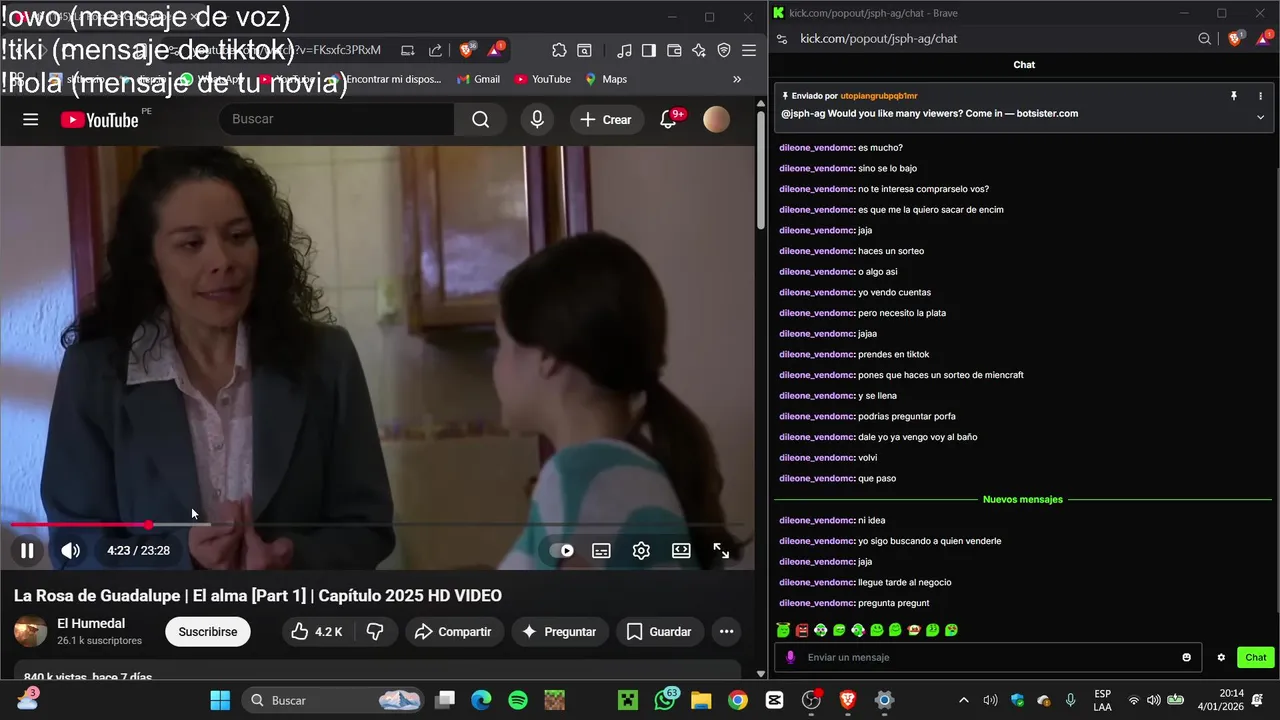Open El Humedal channel name
Viewport: 1280px width, 720px height.
coord(91,623)
